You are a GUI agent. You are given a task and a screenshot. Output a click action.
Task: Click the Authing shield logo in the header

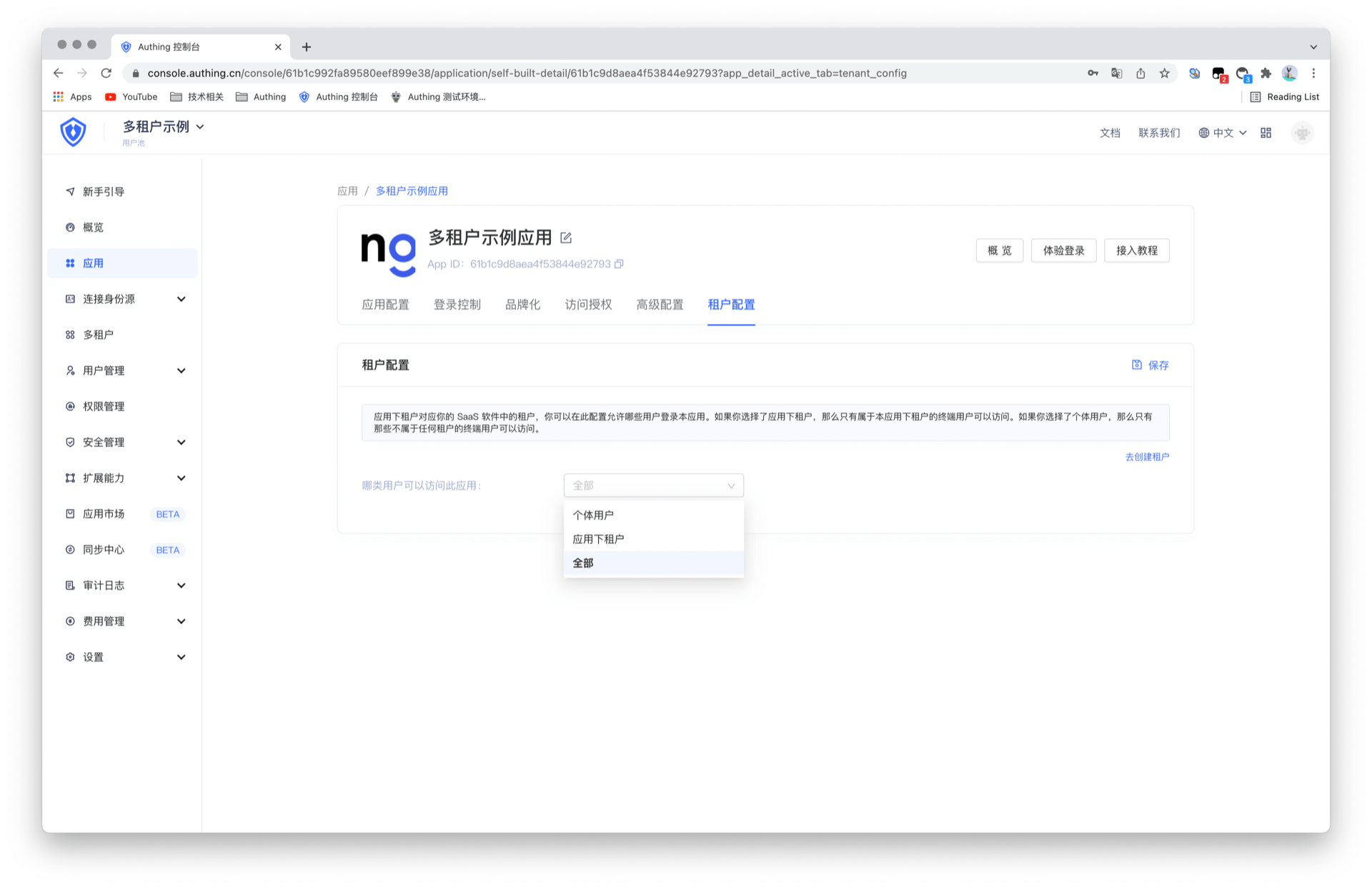click(73, 132)
